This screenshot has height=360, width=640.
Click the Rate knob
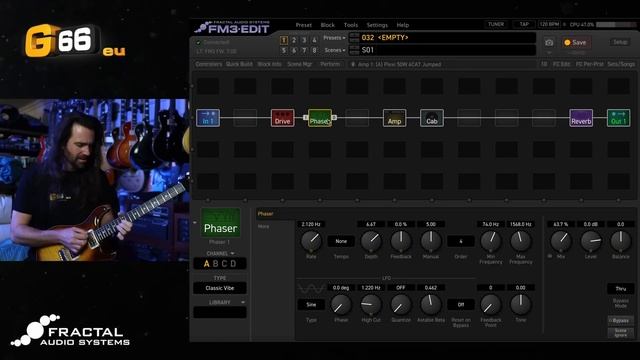[311, 241]
